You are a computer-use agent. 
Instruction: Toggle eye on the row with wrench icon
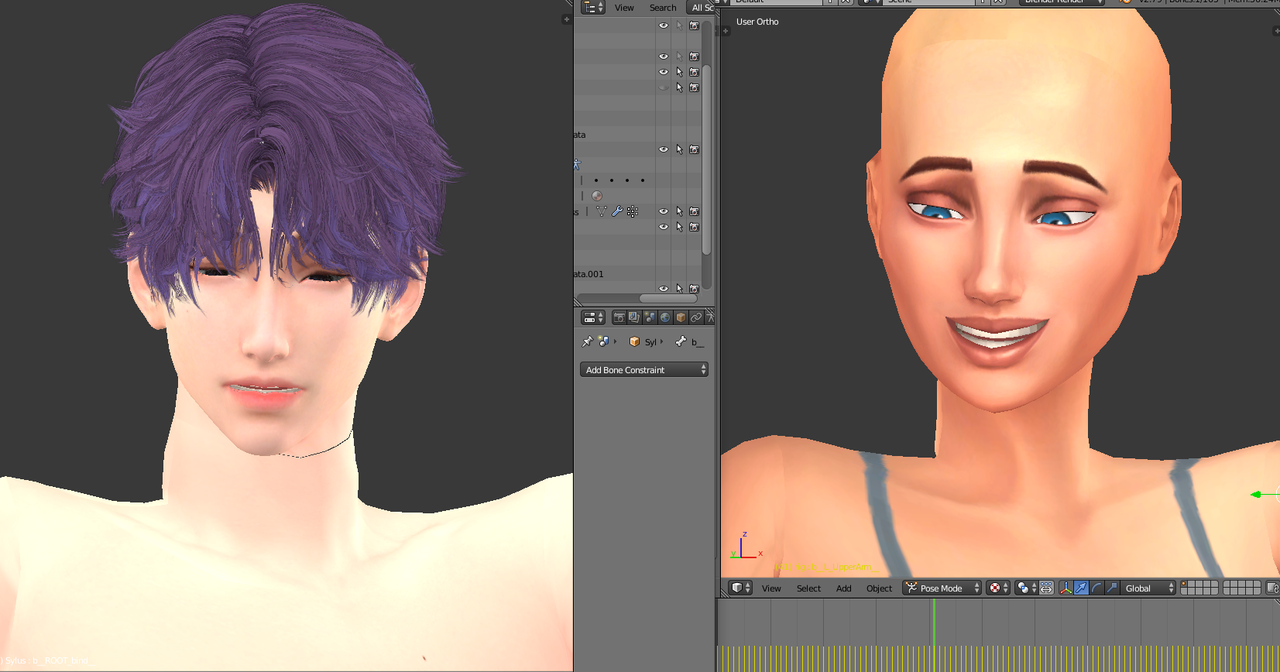click(x=663, y=212)
